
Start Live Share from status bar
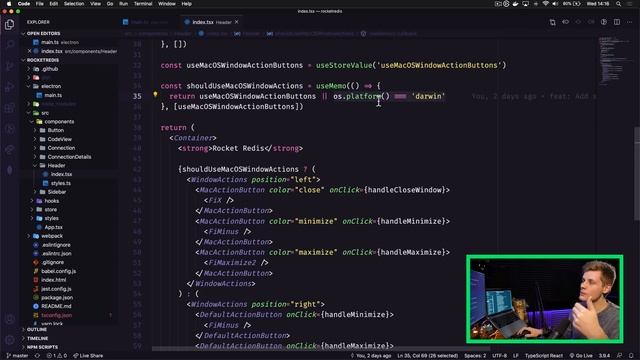point(89,356)
